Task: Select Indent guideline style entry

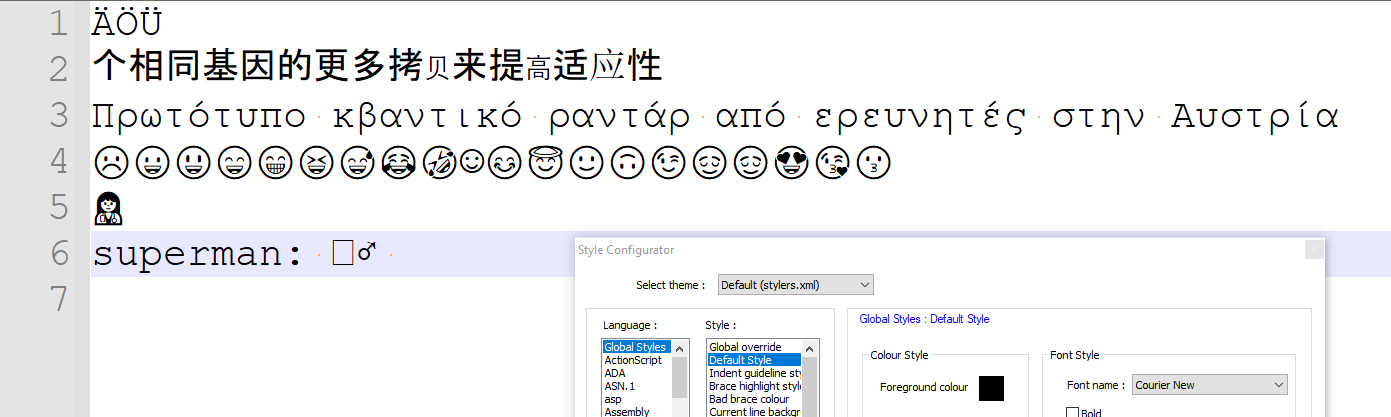Action: 754,373
